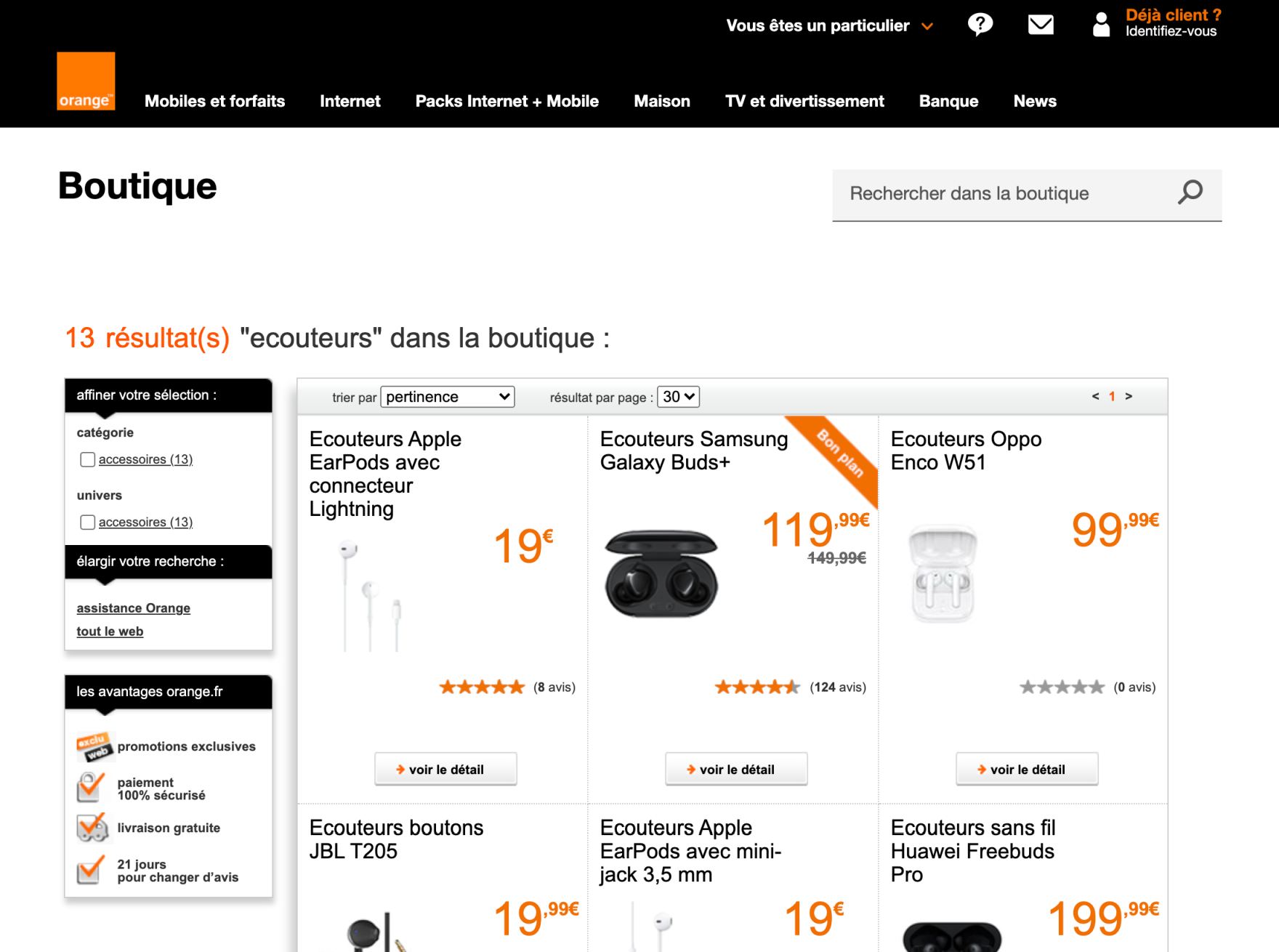Click 'voir le détail' for Oppo Enco W51
Image resolution: width=1279 pixels, height=952 pixels.
(x=1026, y=769)
